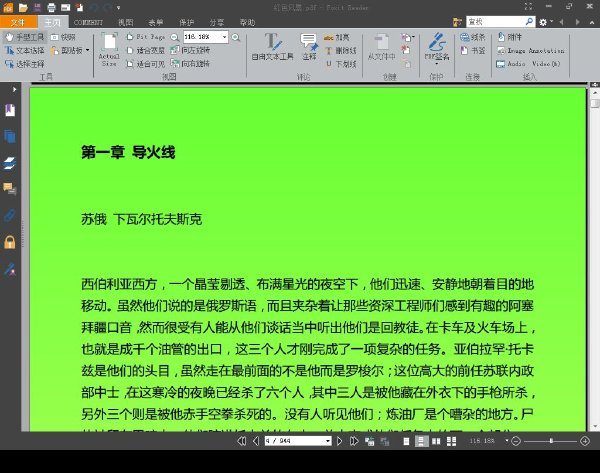This screenshot has width=600, height=473.
Task: Choose the Highlight (加亮) tool
Action: pos(337,37)
